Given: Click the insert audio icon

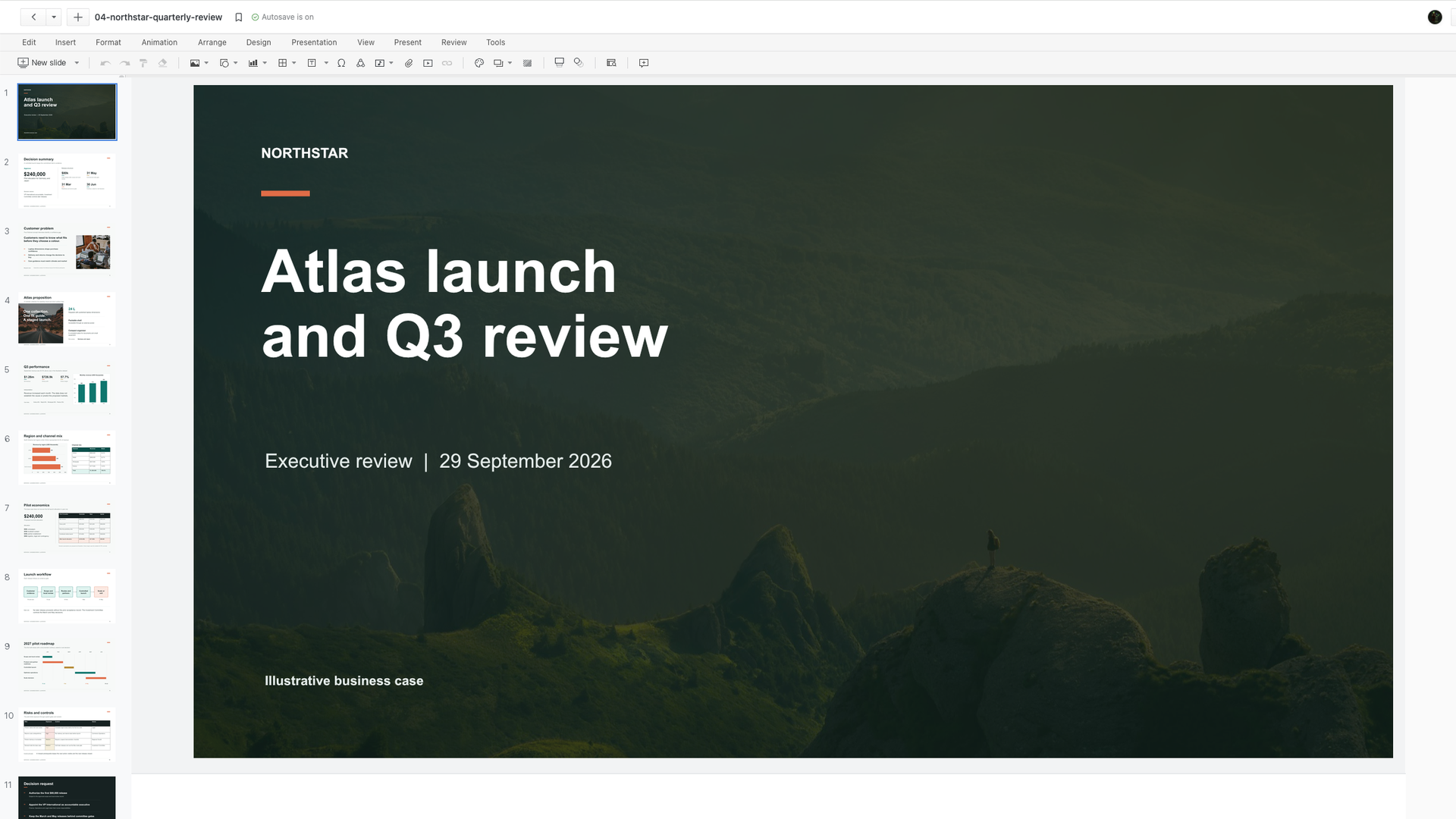Looking at the screenshot, I should tap(380, 63).
